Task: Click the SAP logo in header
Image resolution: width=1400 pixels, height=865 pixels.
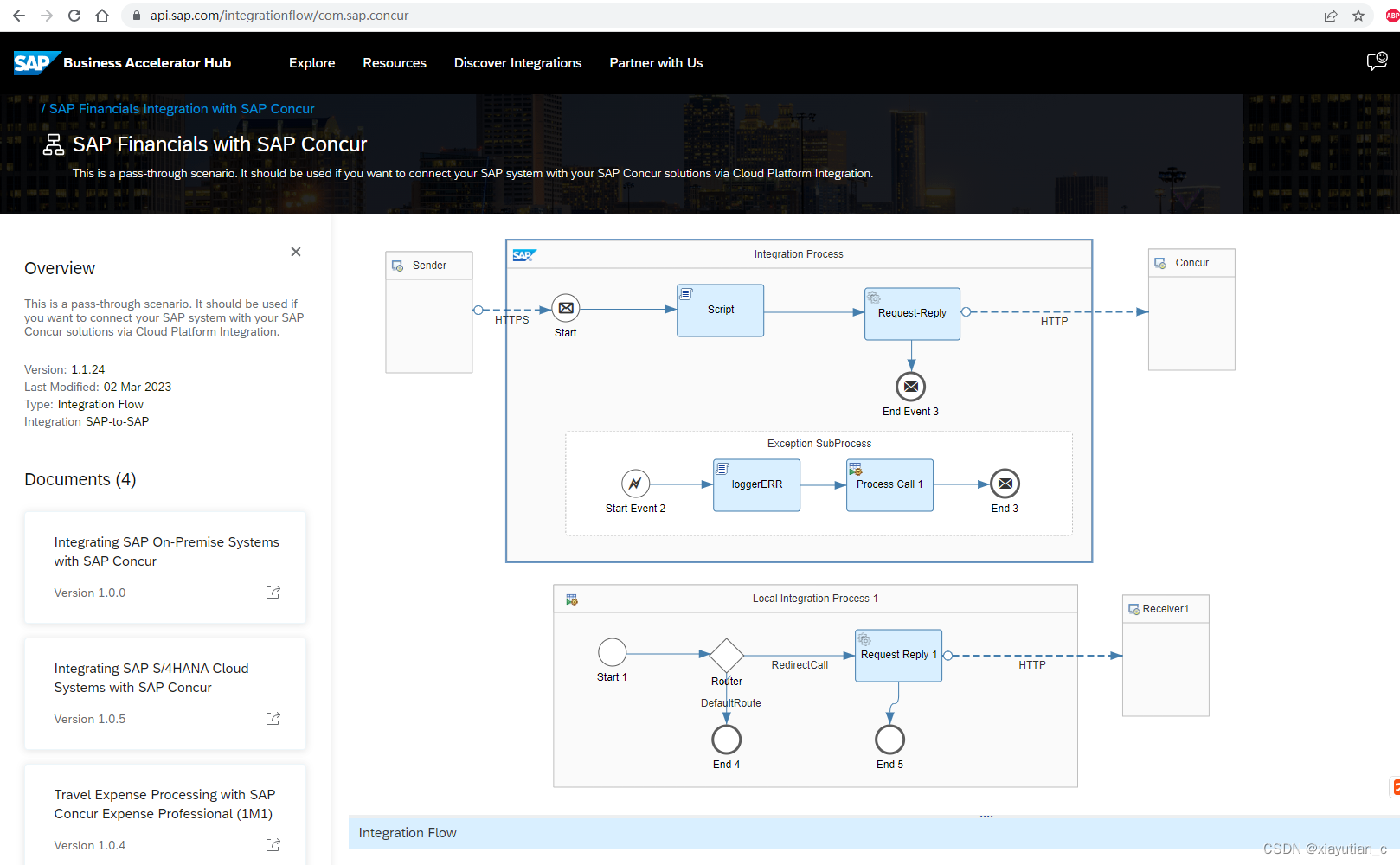Action: pyautogui.click(x=35, y=63)
